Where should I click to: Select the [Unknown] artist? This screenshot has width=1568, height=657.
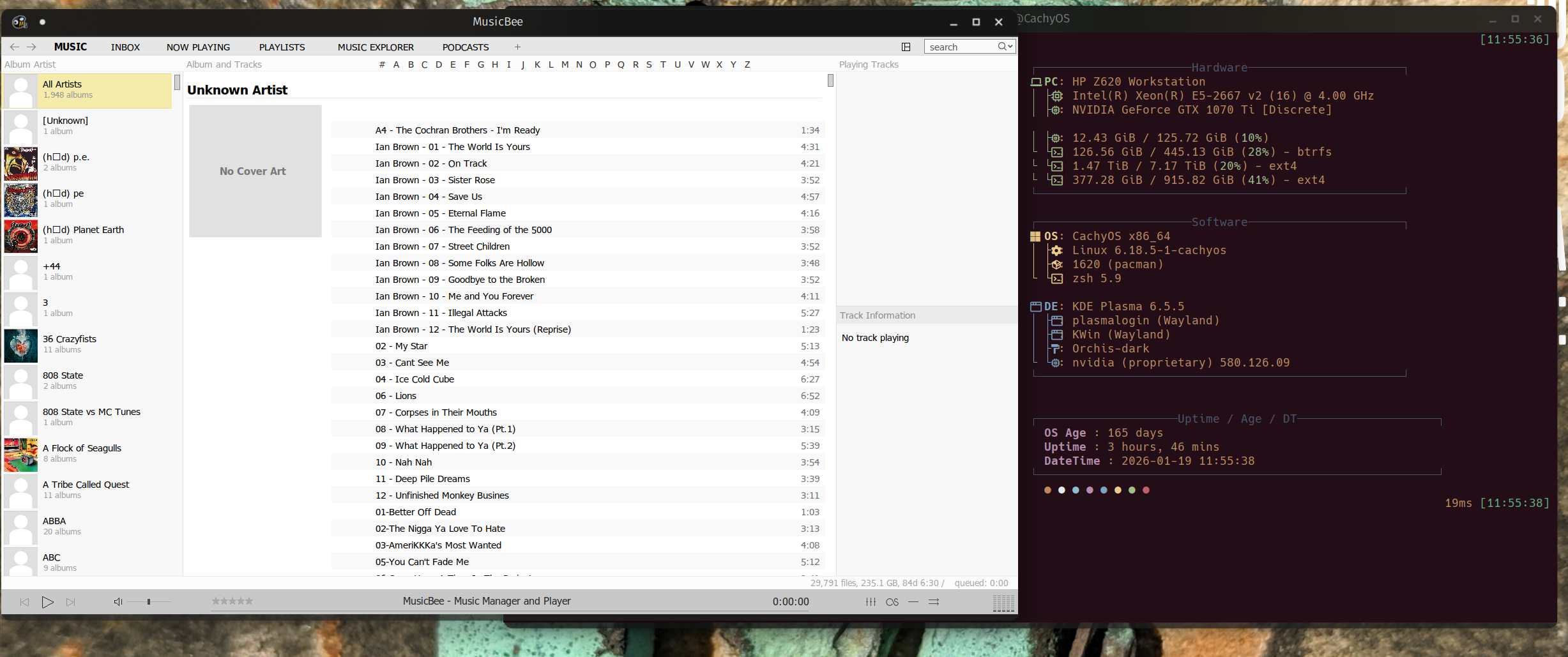tap(88, 126)
